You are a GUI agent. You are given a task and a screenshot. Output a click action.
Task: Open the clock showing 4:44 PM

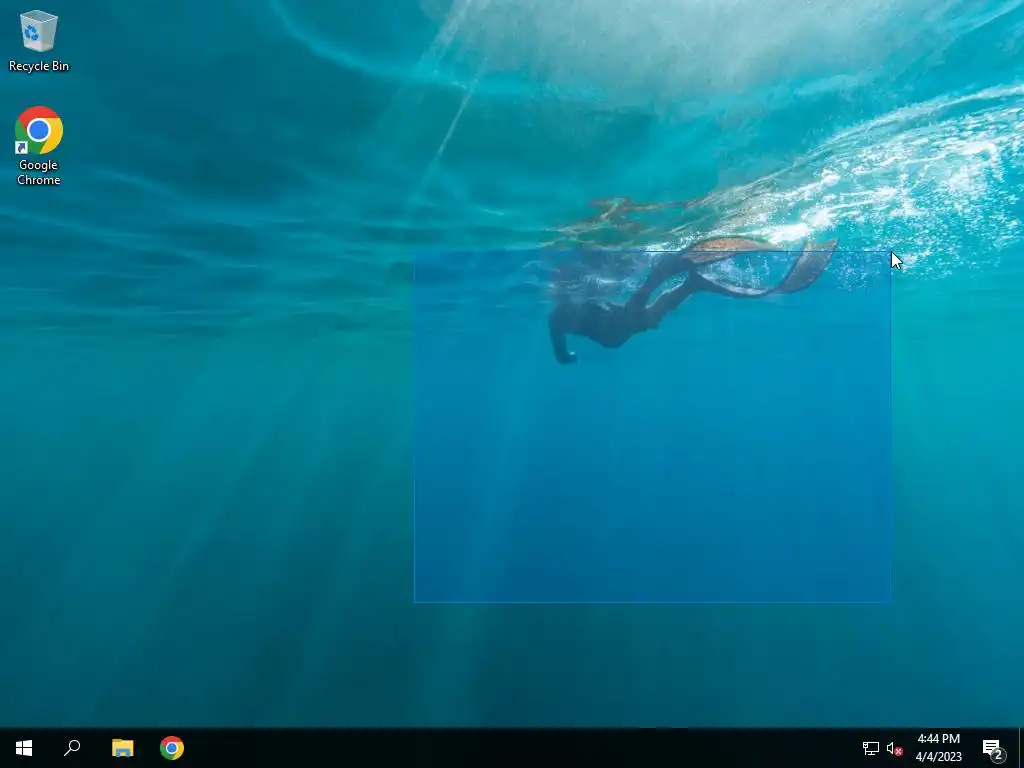coord(938,748)
